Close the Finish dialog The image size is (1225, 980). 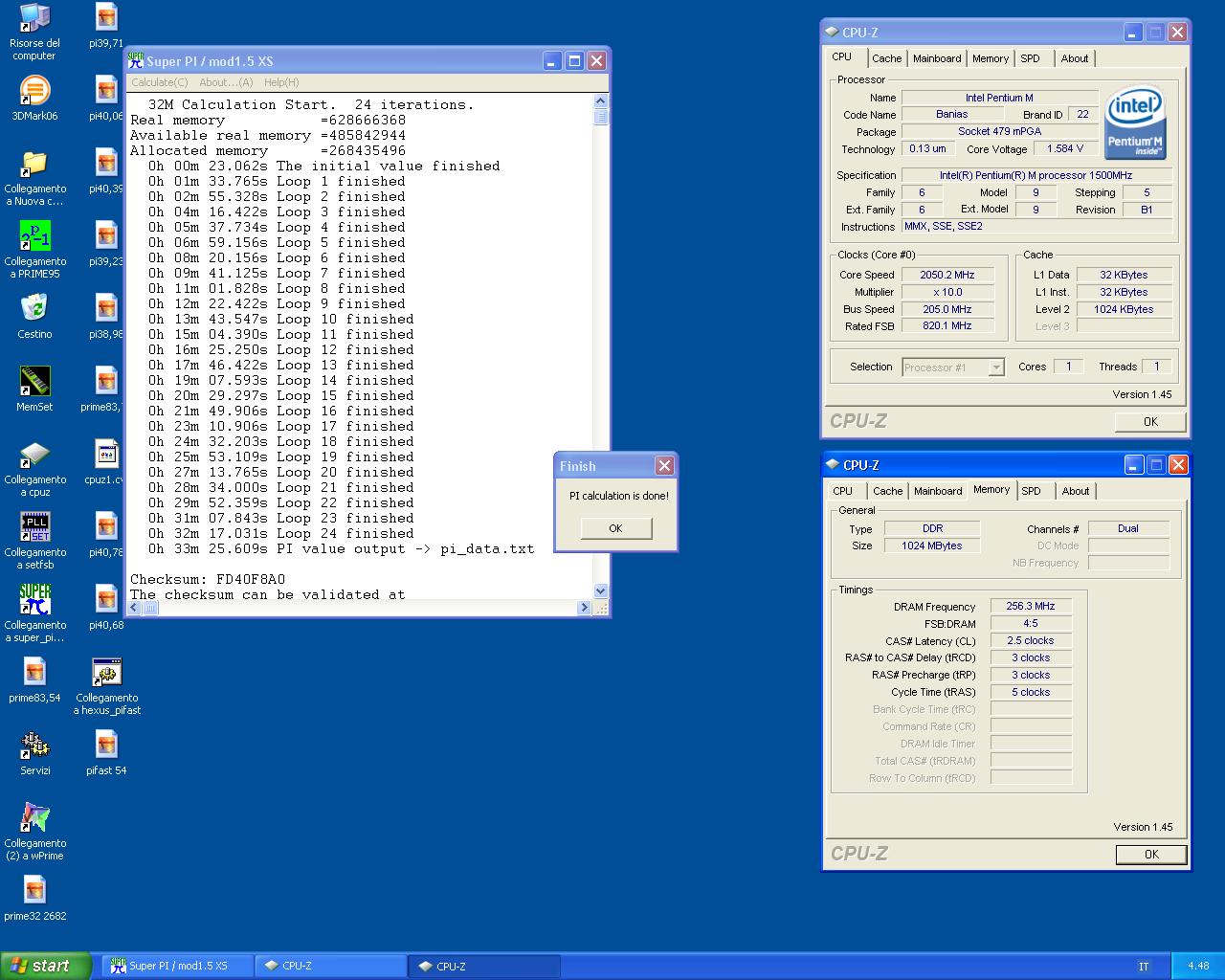tap(664, 466)
